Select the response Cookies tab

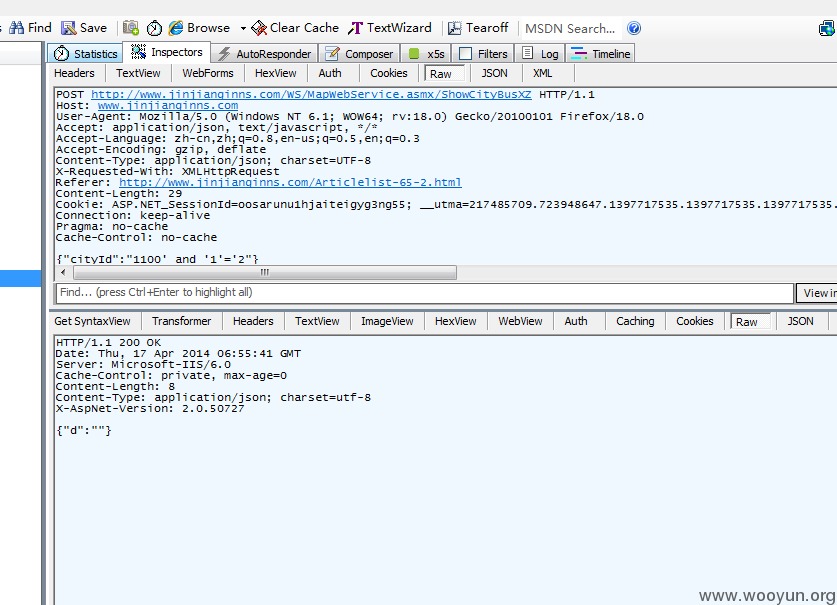coord(694,321)
